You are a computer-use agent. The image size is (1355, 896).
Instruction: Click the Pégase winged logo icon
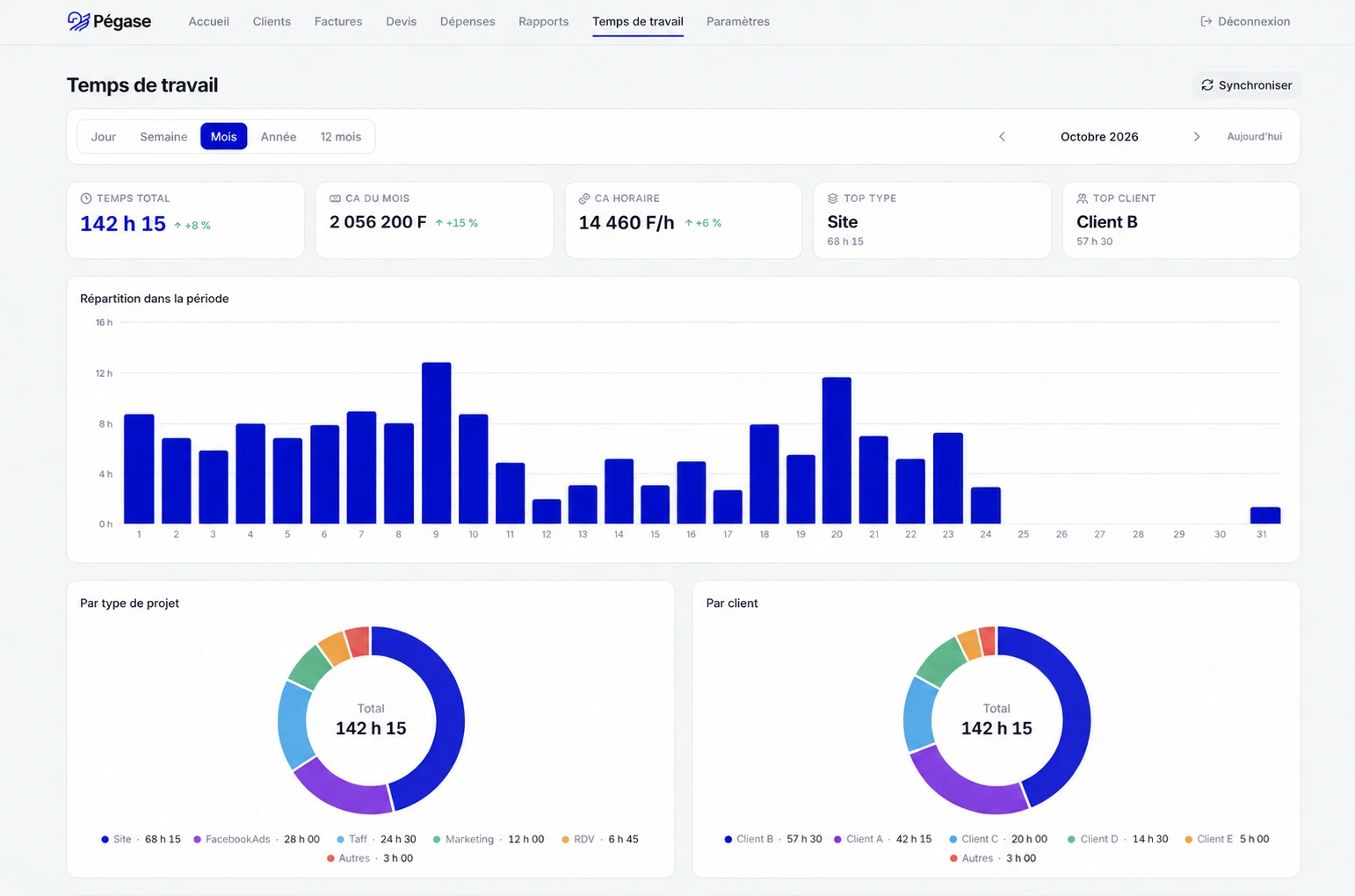tap(78, 21)
